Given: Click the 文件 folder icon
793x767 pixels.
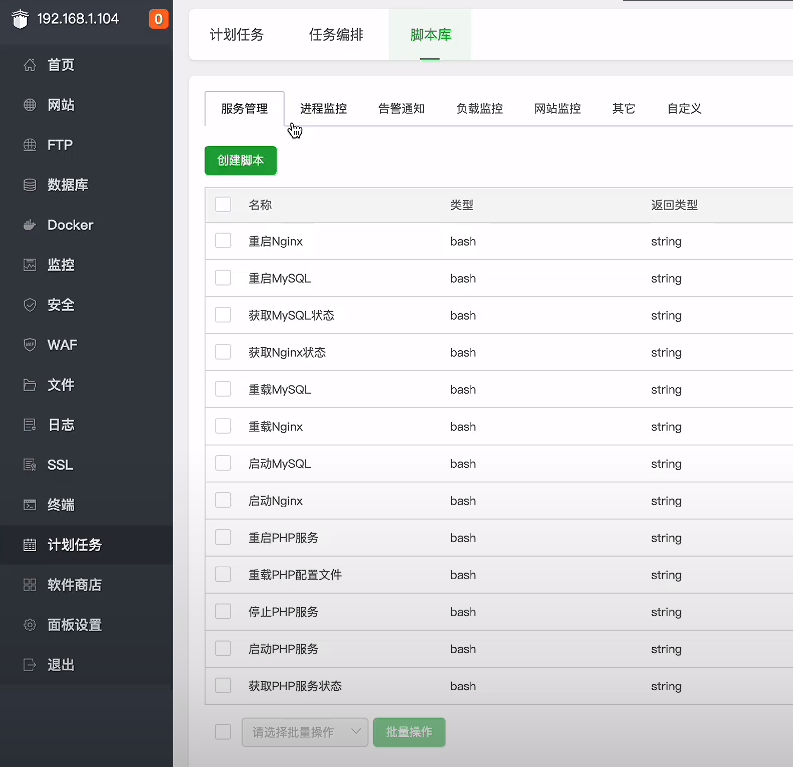Looking at the screenshot, I should [x=30, y=385].
